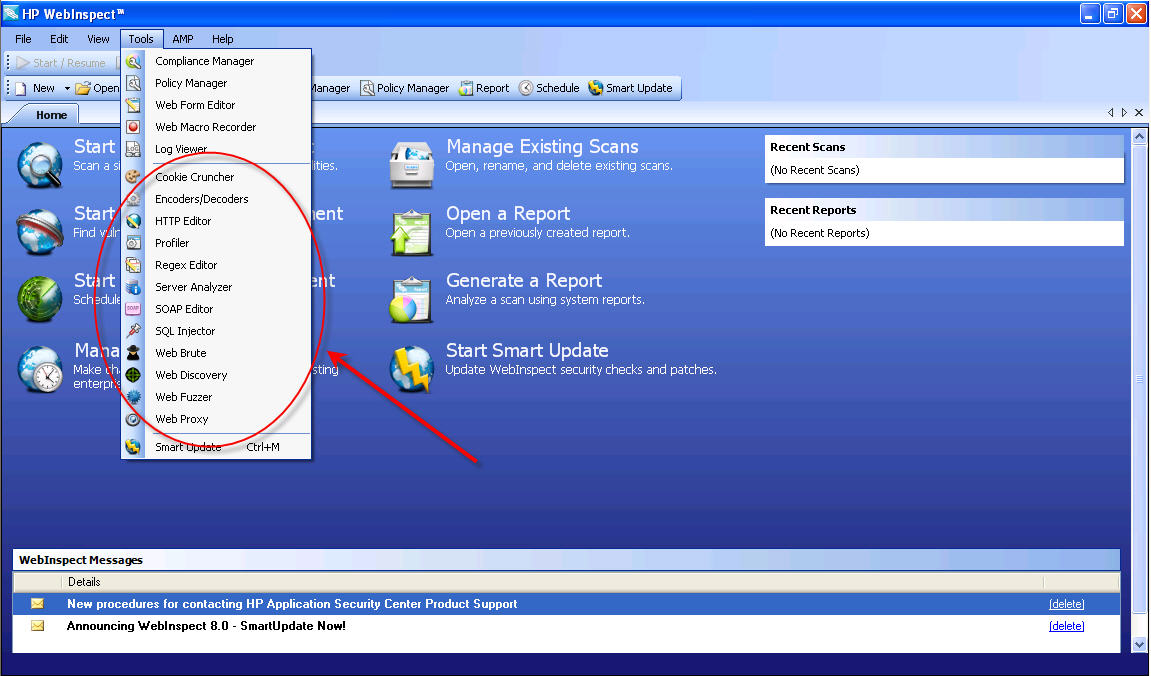Click the Server Analyzer menu icon
This screenshot has width=1151, height=676.
133,287
